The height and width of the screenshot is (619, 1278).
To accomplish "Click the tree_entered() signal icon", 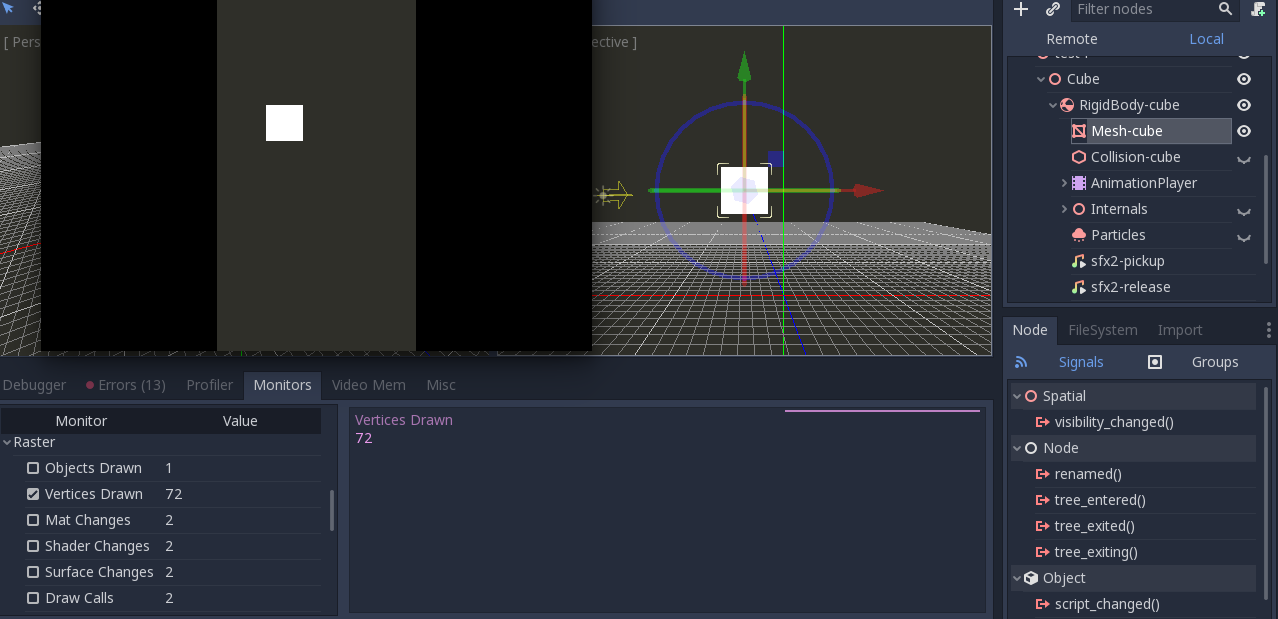I will click(x=1043, y=500).
